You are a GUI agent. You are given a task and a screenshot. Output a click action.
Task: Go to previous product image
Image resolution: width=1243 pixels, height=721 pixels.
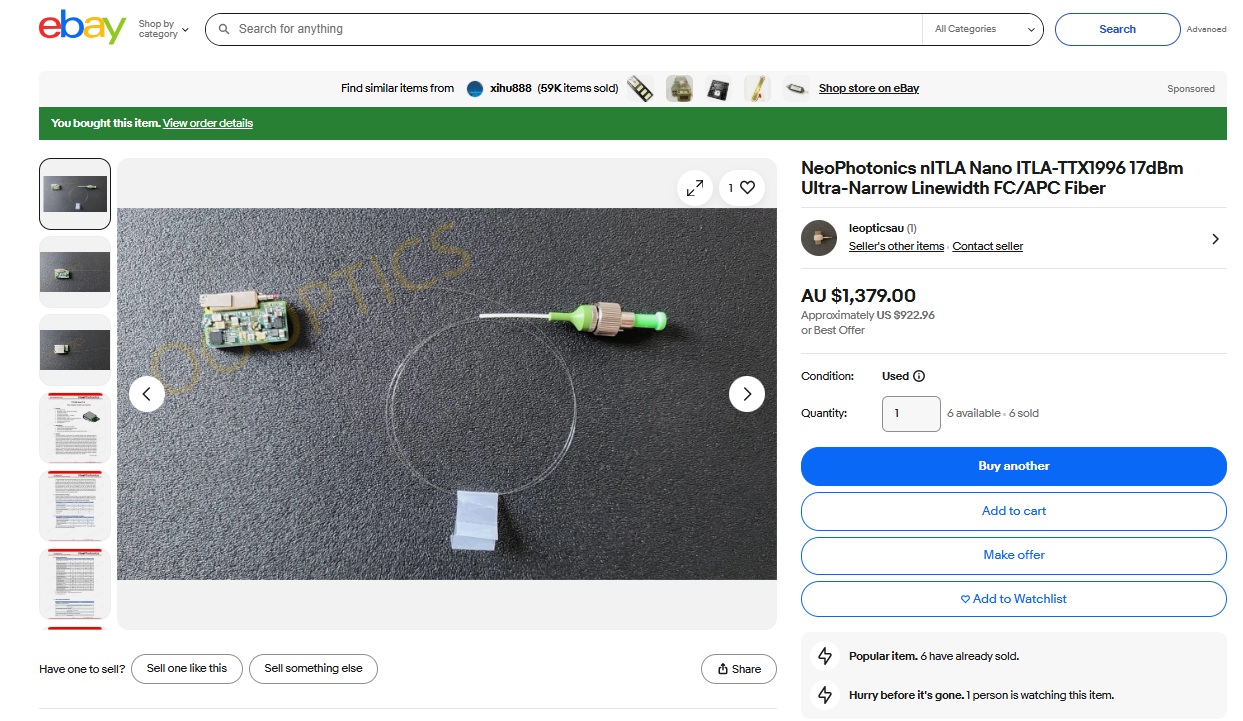tap(147, 394)
